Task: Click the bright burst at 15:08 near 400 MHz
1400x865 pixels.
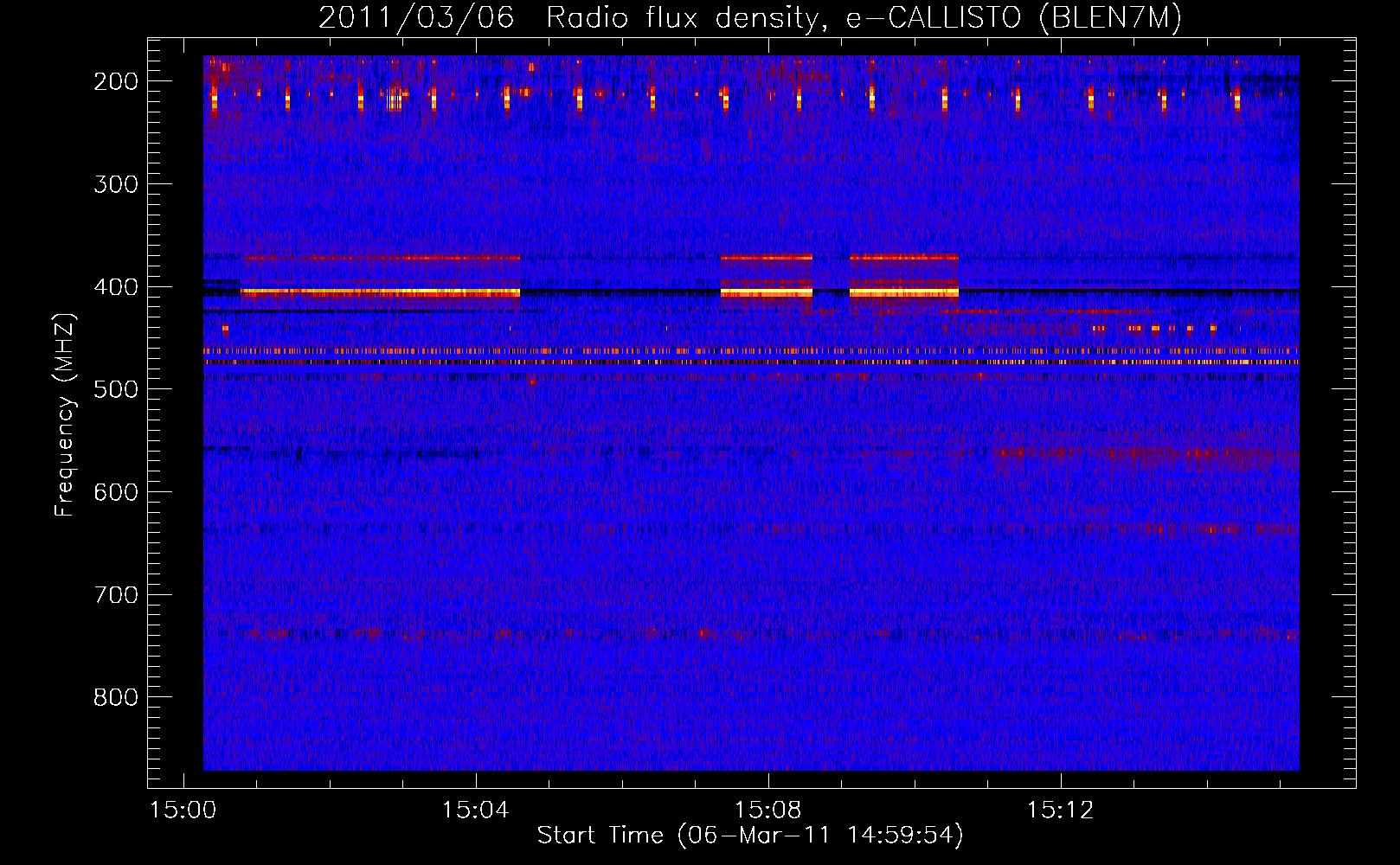Action: 767,293
